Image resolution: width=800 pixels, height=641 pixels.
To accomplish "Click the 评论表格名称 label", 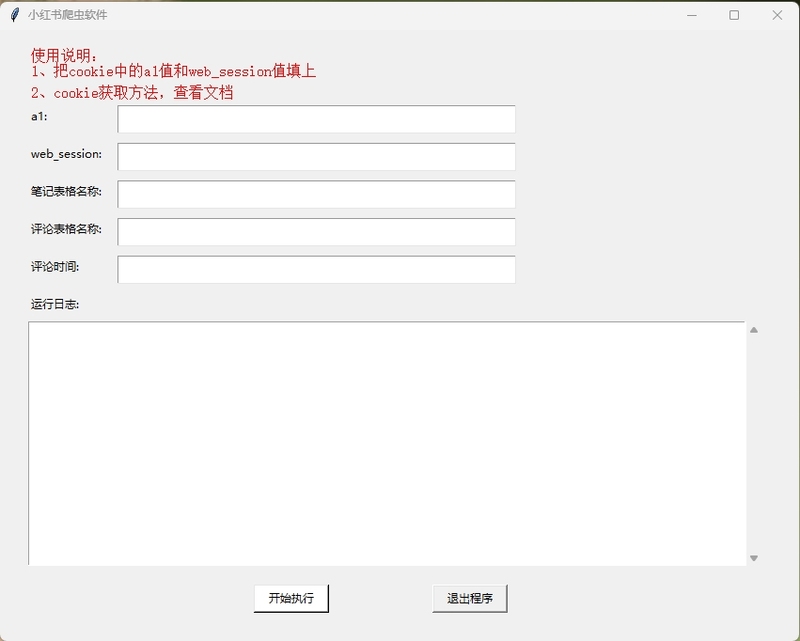I will tap(66, 229).
